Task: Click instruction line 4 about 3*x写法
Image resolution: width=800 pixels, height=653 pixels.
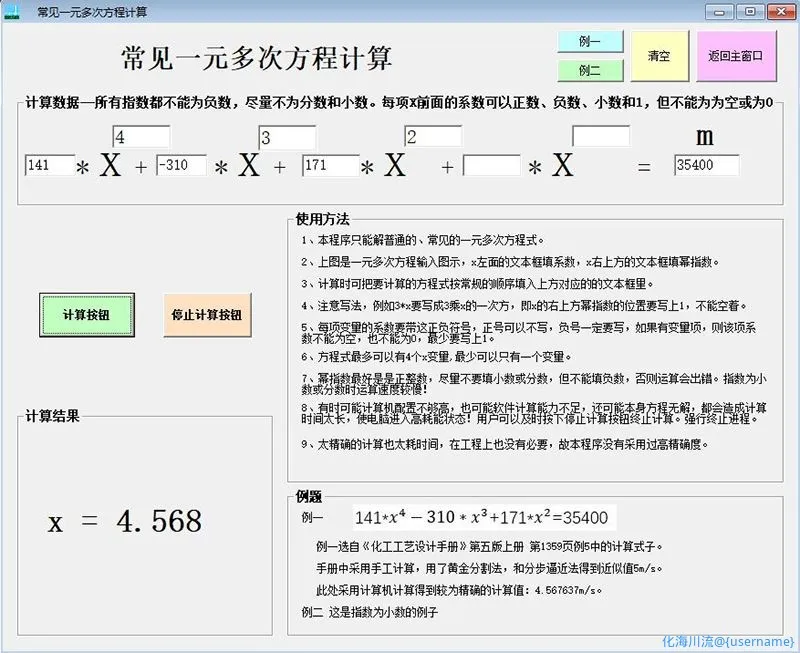Action: (x=524, y=306)
